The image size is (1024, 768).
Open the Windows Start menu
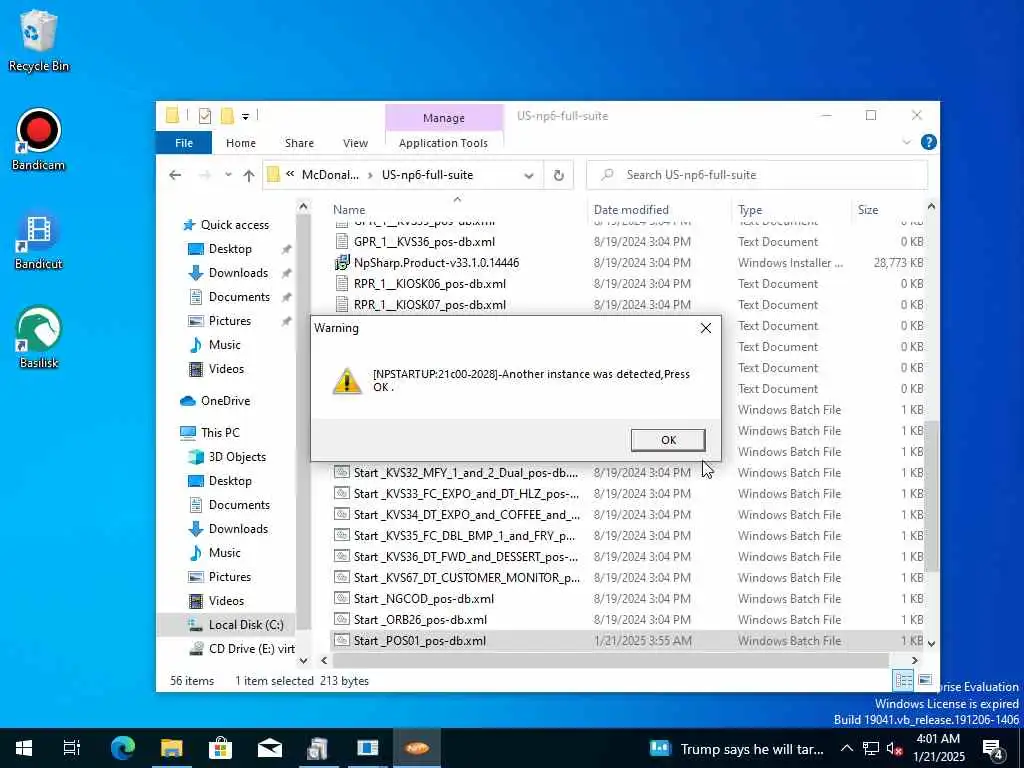click(24, 748)
